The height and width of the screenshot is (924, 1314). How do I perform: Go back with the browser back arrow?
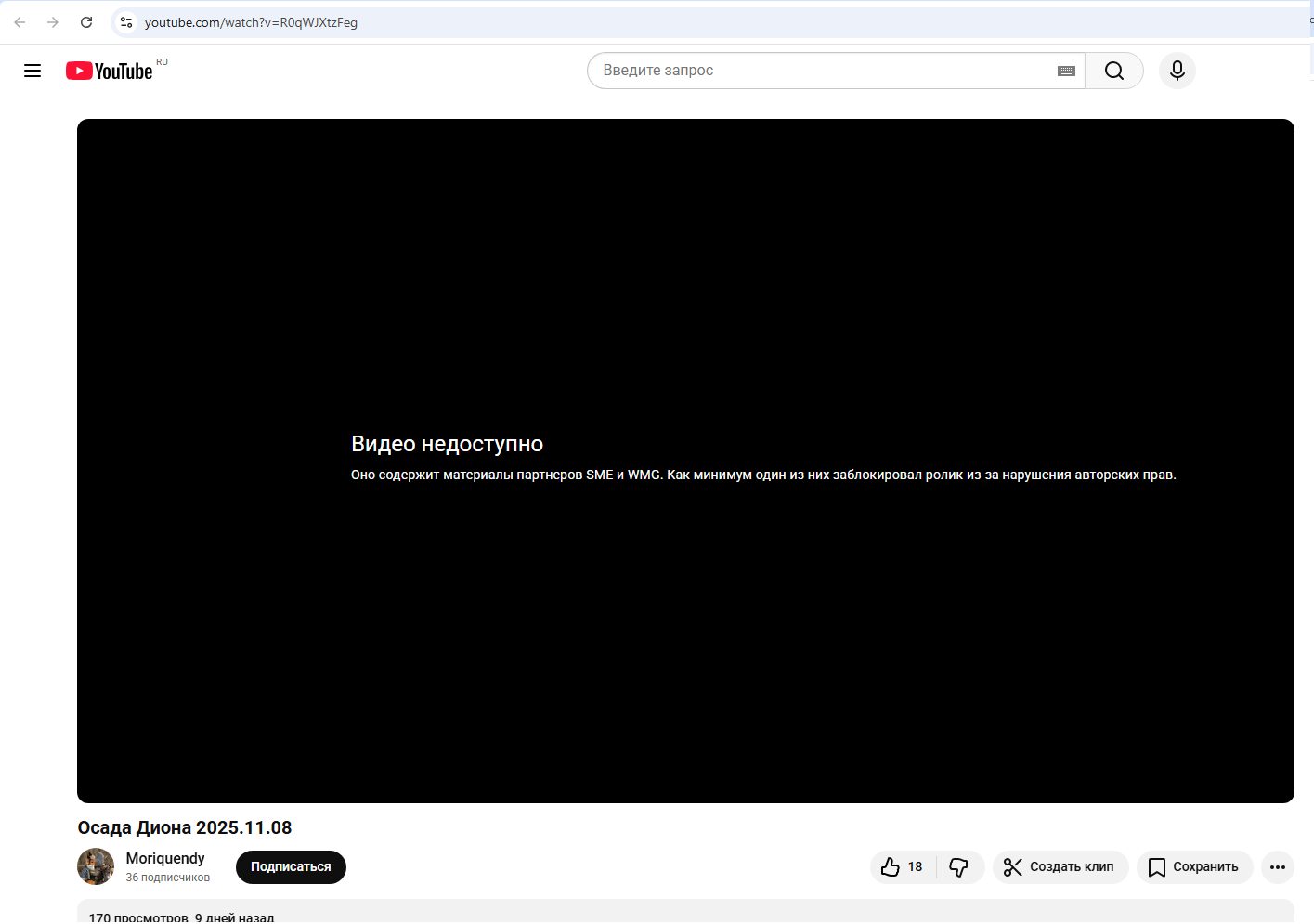point(20,22)
